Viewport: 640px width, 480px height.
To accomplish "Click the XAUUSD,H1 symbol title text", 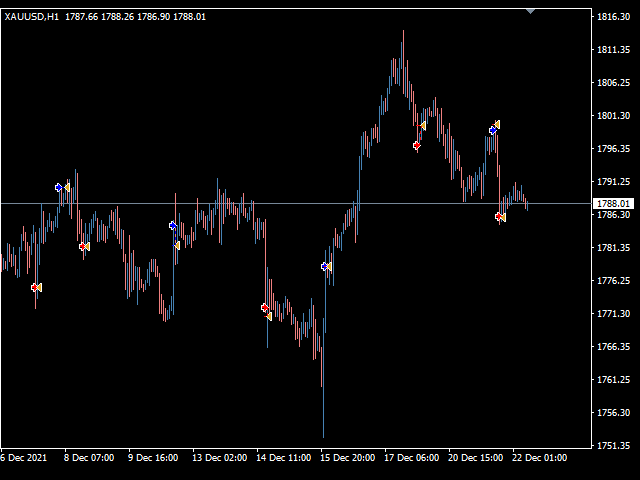I will [31, 17].
